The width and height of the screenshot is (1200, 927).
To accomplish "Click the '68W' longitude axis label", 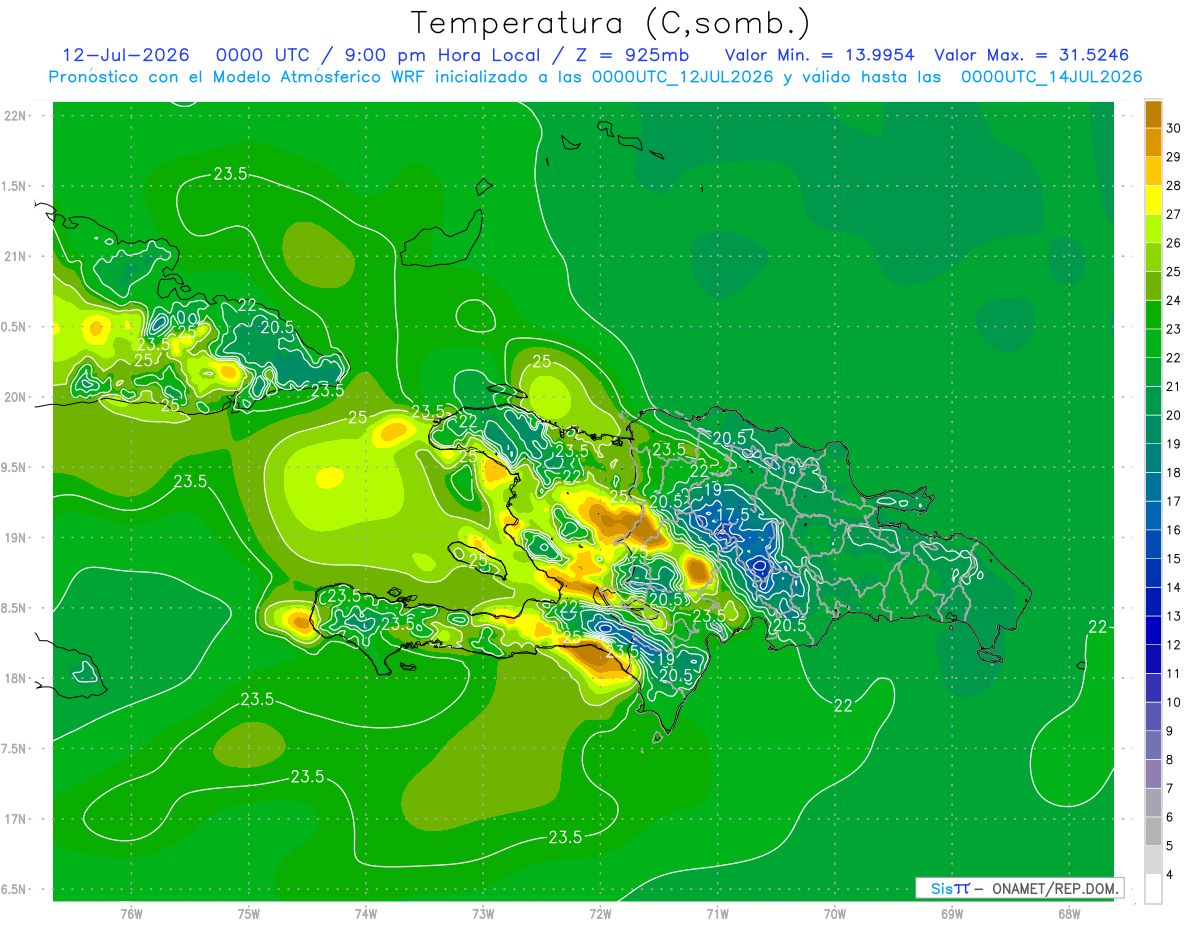I will point(1068,914).
